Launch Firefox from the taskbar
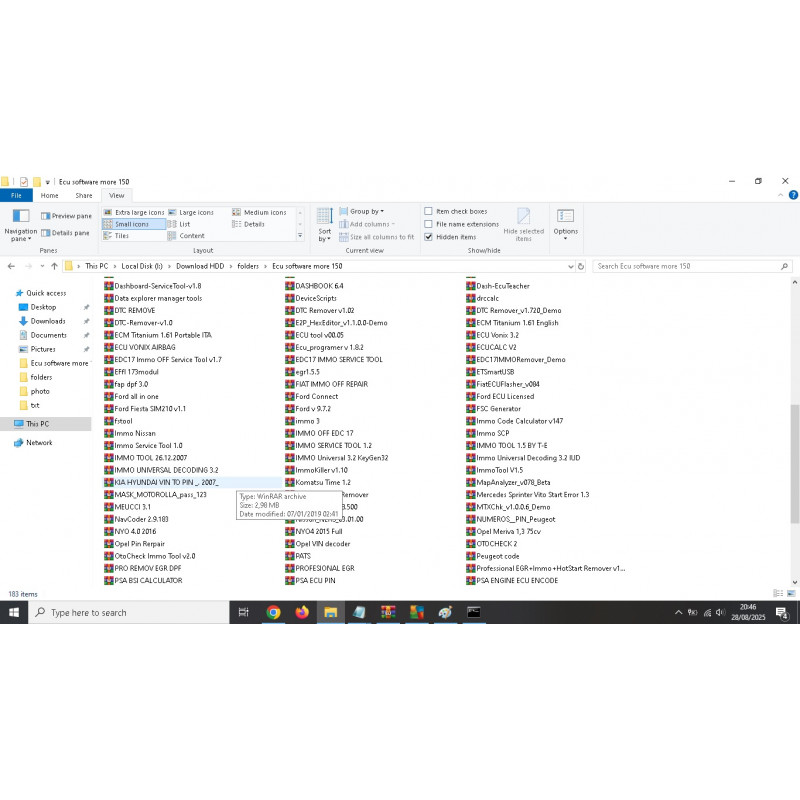The height and width of the screenshot is (800, 800). [302, 612]
